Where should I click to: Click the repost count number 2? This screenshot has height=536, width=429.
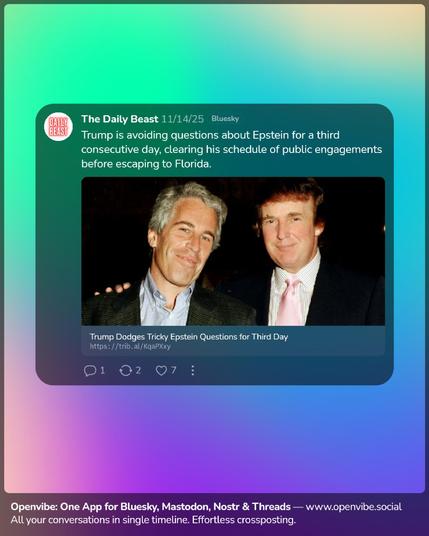pos(138,370)
